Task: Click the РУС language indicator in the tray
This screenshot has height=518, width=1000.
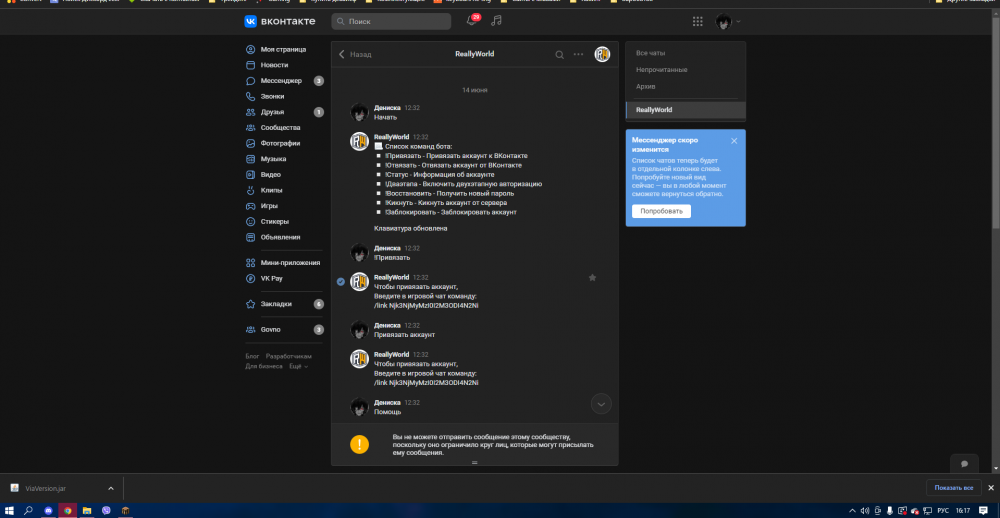Action: pos(943,511)
